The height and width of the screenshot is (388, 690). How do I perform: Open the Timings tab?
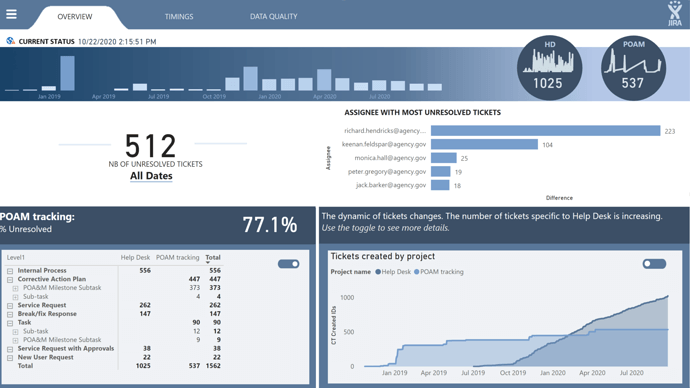click(x=179, y=17)
